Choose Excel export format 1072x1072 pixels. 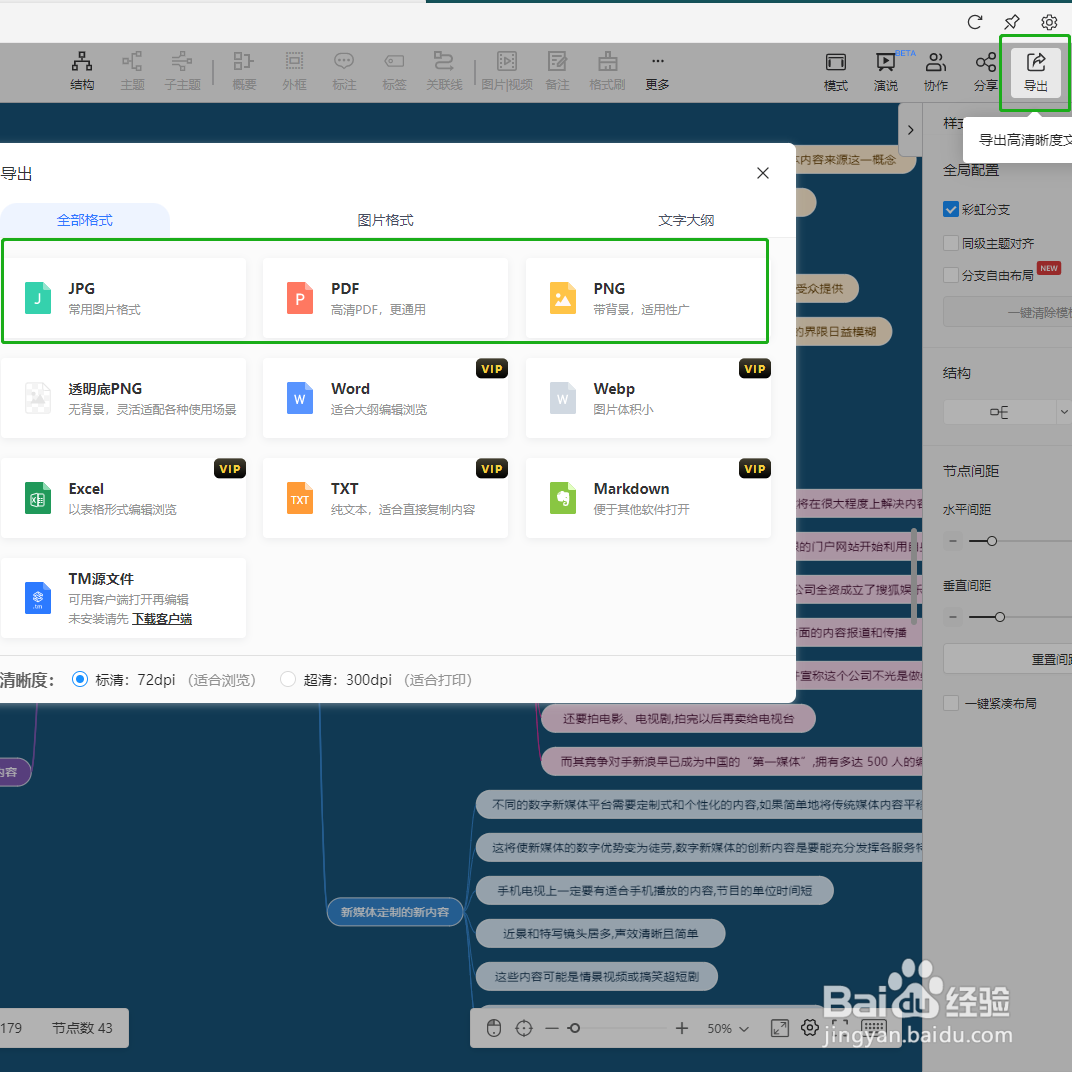pos(124,498)
